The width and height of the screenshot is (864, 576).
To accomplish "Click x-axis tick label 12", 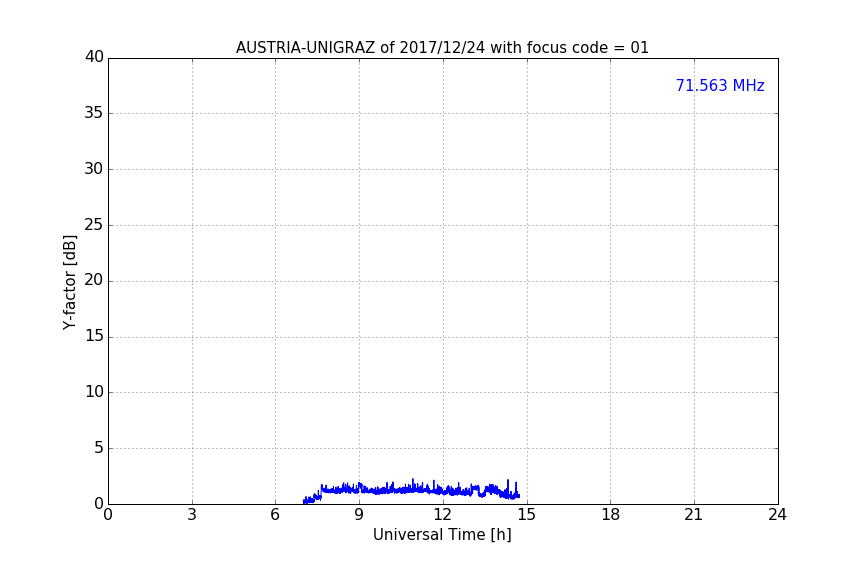I will [442, 515].
